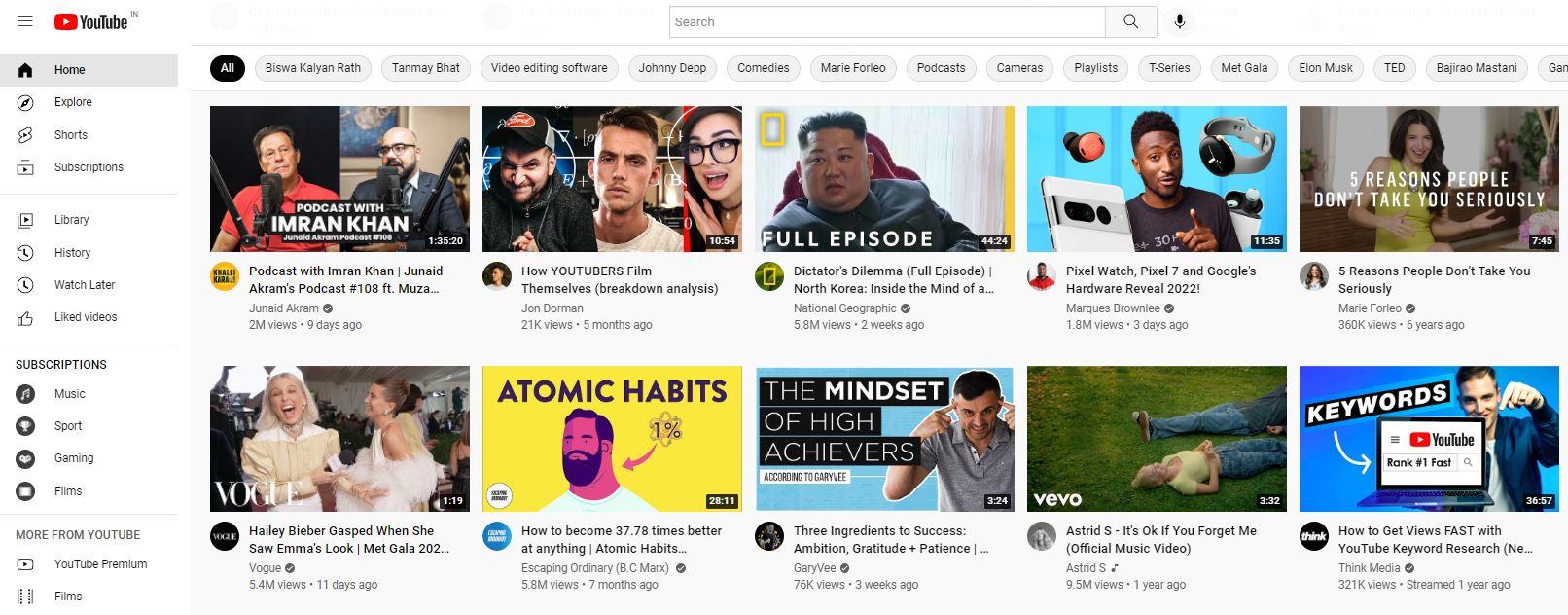Viewport: 1568px width, 615px height.
Task: Select the Johnny Depp chip
Action: pos(672,68)
